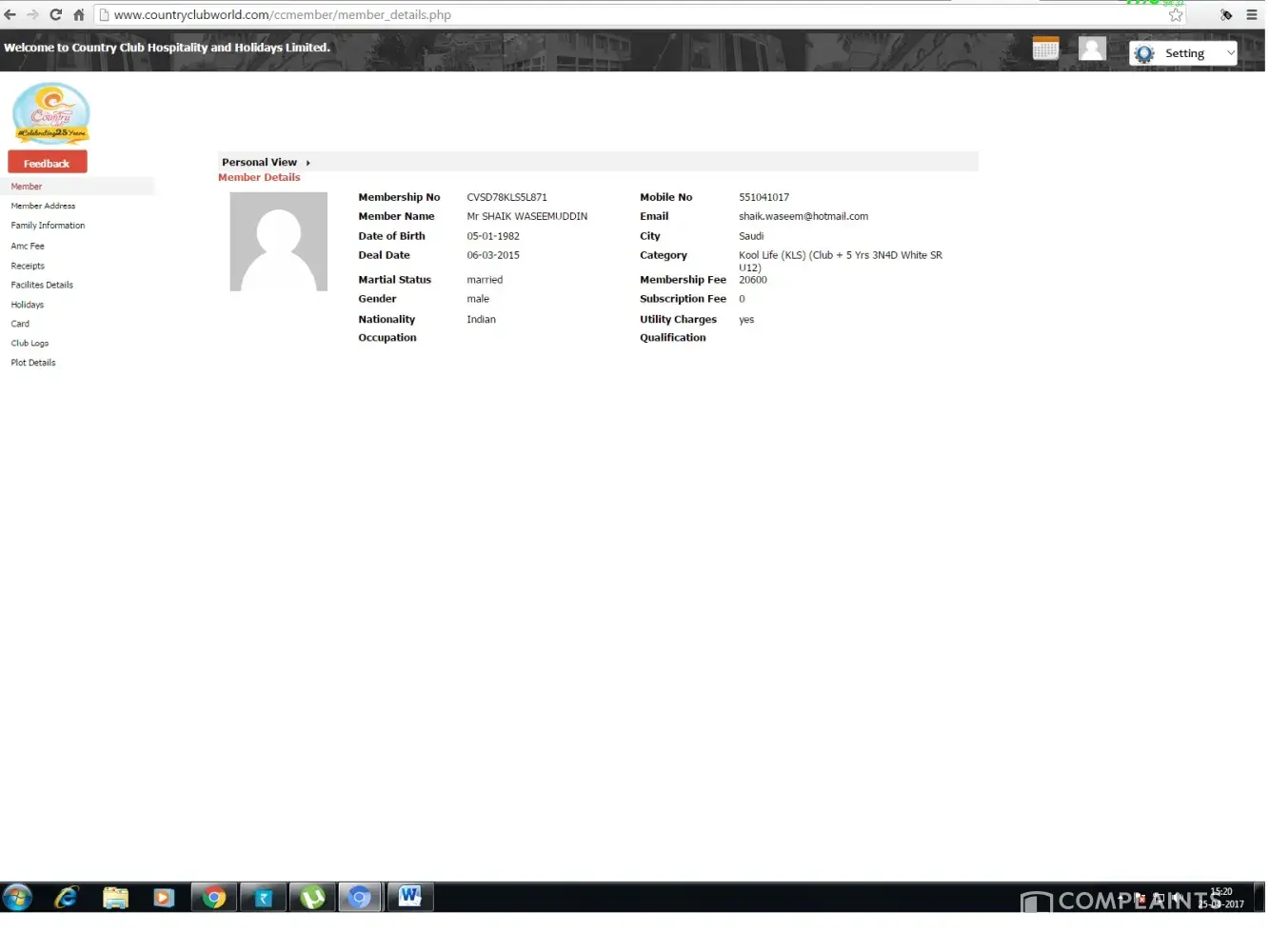
Task: Open the teal rupee app in taskbar
Action: (x=264, y=898)
